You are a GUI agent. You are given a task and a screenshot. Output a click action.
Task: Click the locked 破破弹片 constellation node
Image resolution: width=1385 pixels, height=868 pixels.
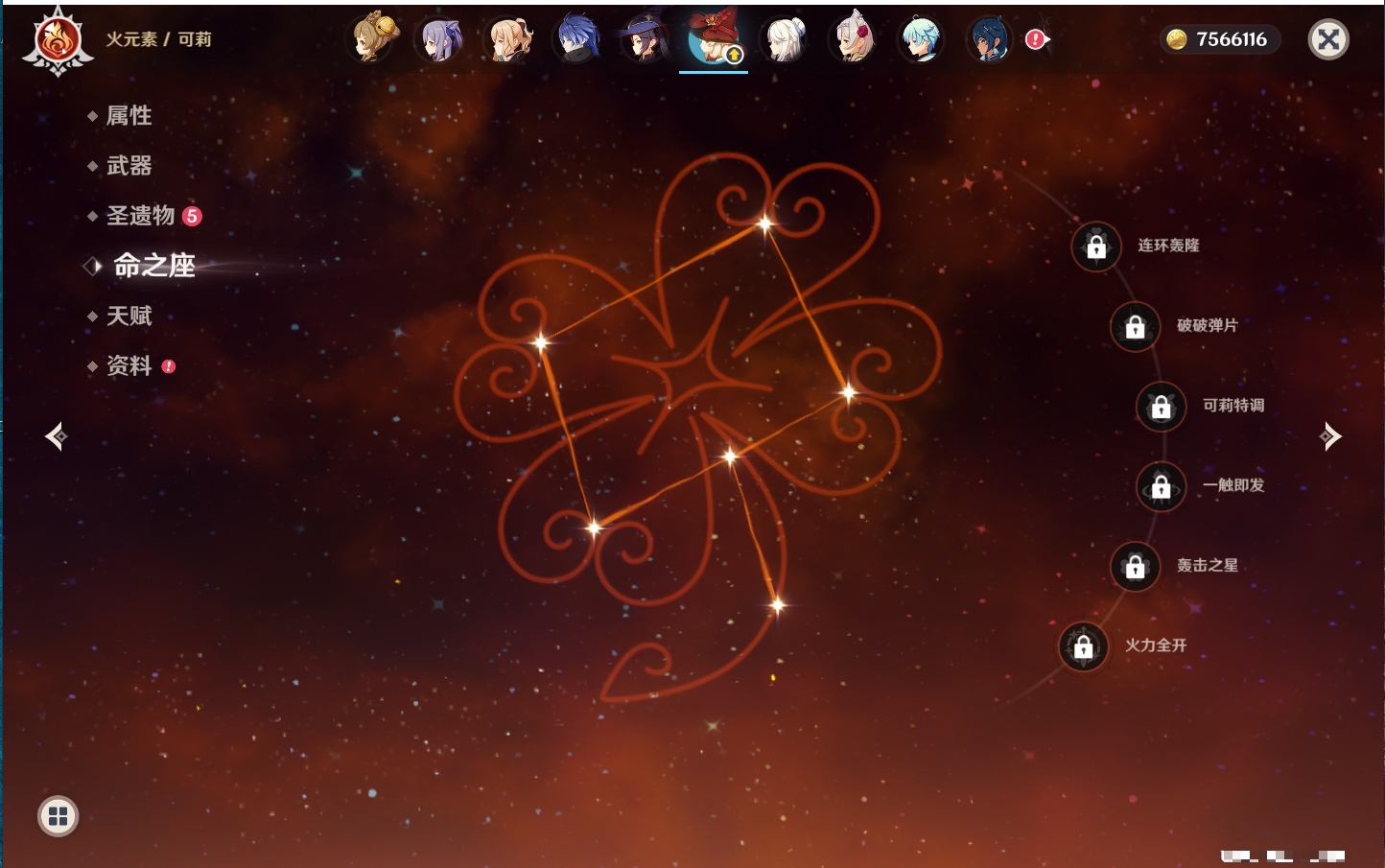pyautogui.click(x=1135, y=327)
